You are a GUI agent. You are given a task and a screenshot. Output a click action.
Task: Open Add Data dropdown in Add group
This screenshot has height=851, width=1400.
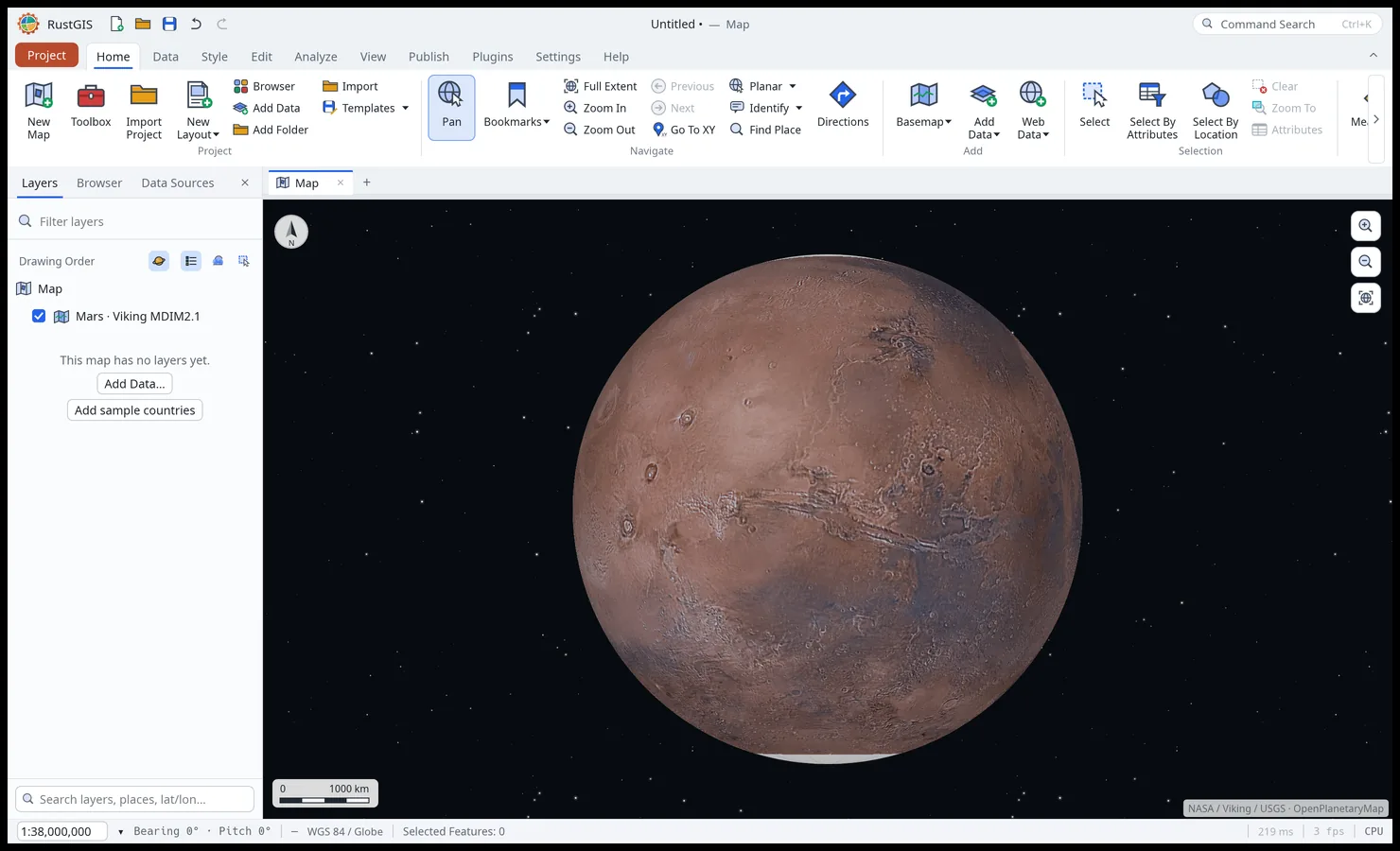point(984,110)
